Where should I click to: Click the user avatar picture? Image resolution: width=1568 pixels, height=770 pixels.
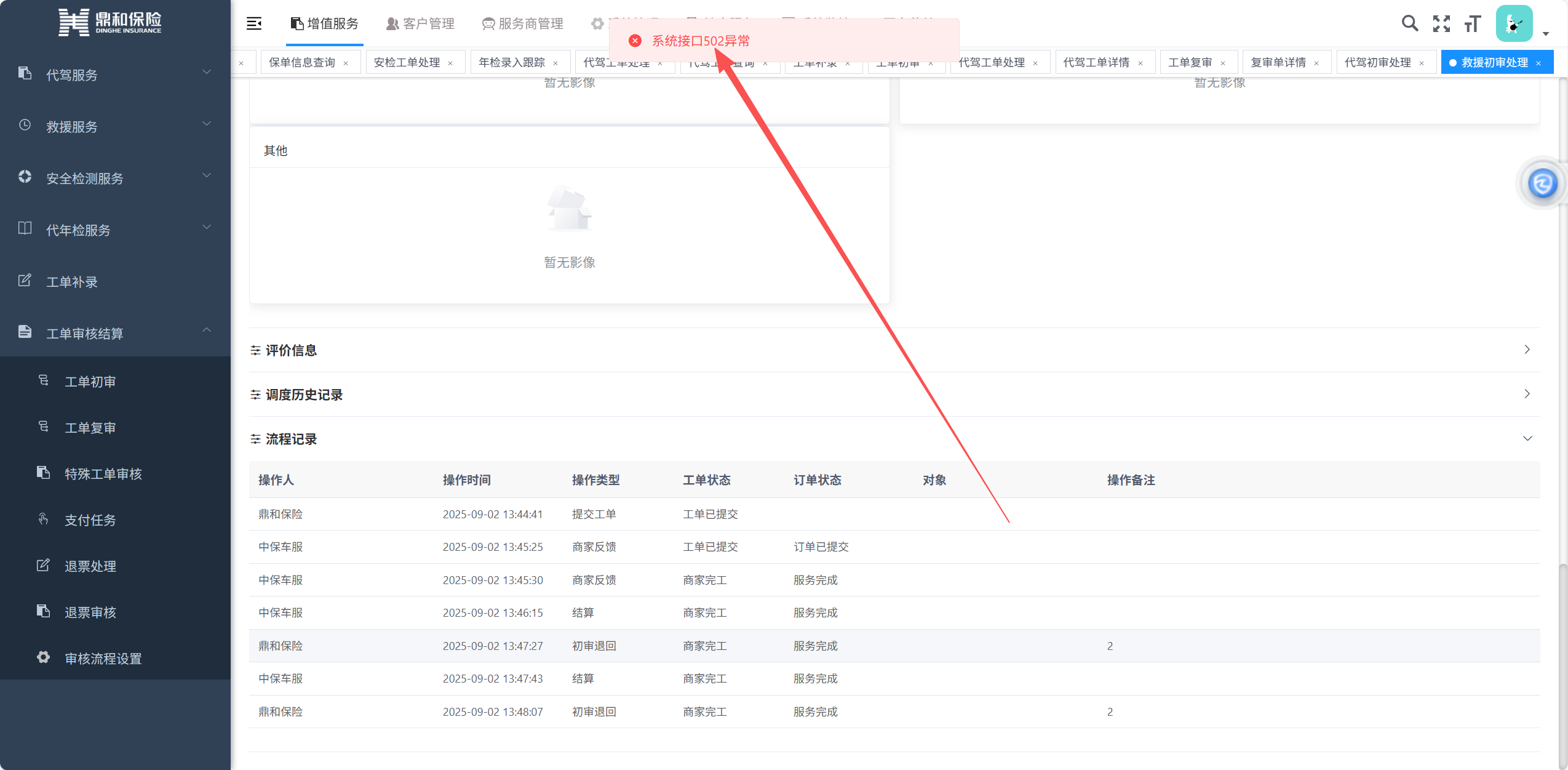pos(1514,23)
